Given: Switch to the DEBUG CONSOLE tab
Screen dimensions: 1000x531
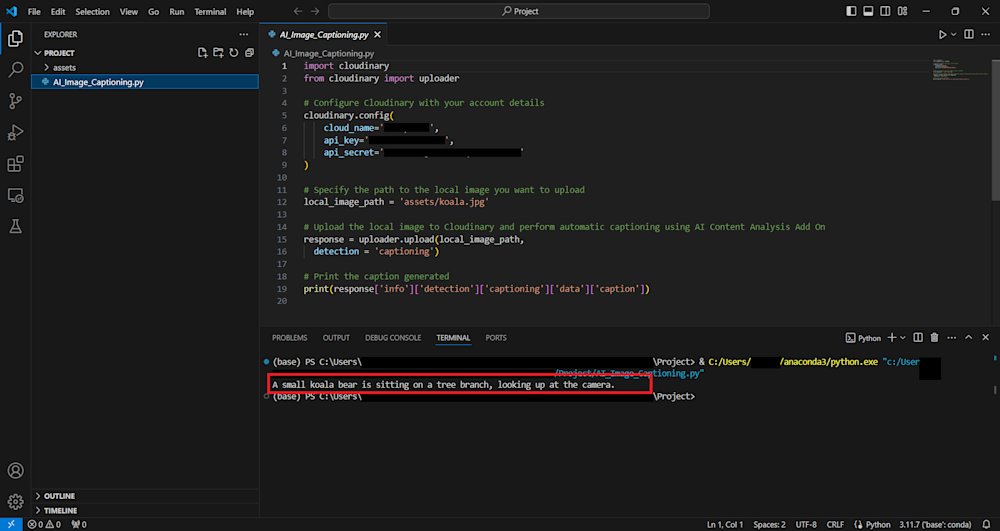Looking at the screenshot, I should (x=393, y=338).
